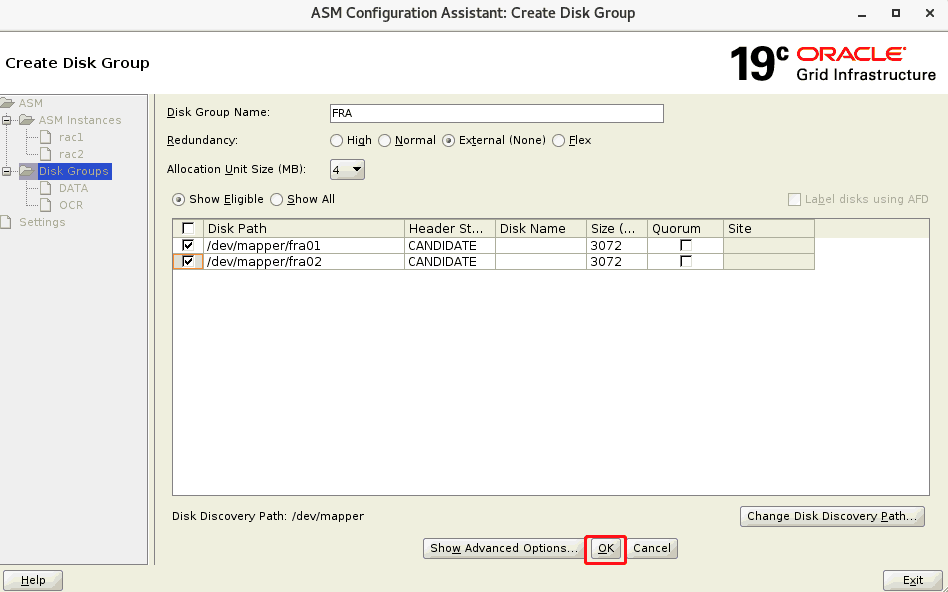The height and width of the screenshot is (592, 948).
Task: Enable Quorum for fra02 disk
Action: 686,261
